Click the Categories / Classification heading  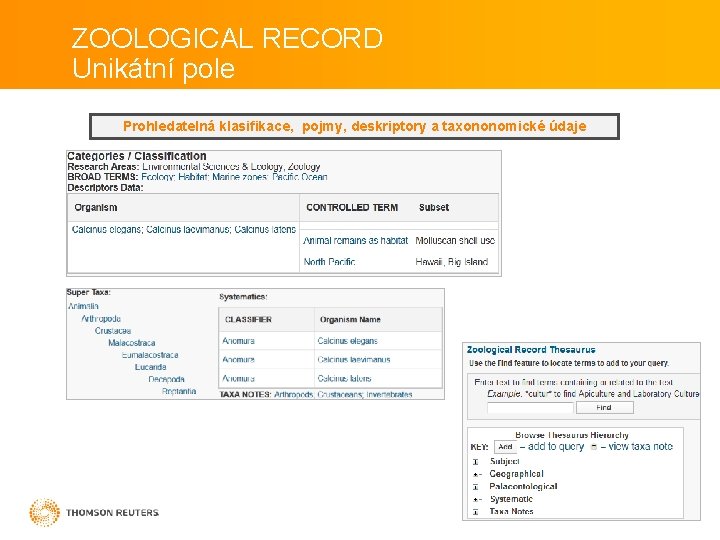tap(137, 156)
